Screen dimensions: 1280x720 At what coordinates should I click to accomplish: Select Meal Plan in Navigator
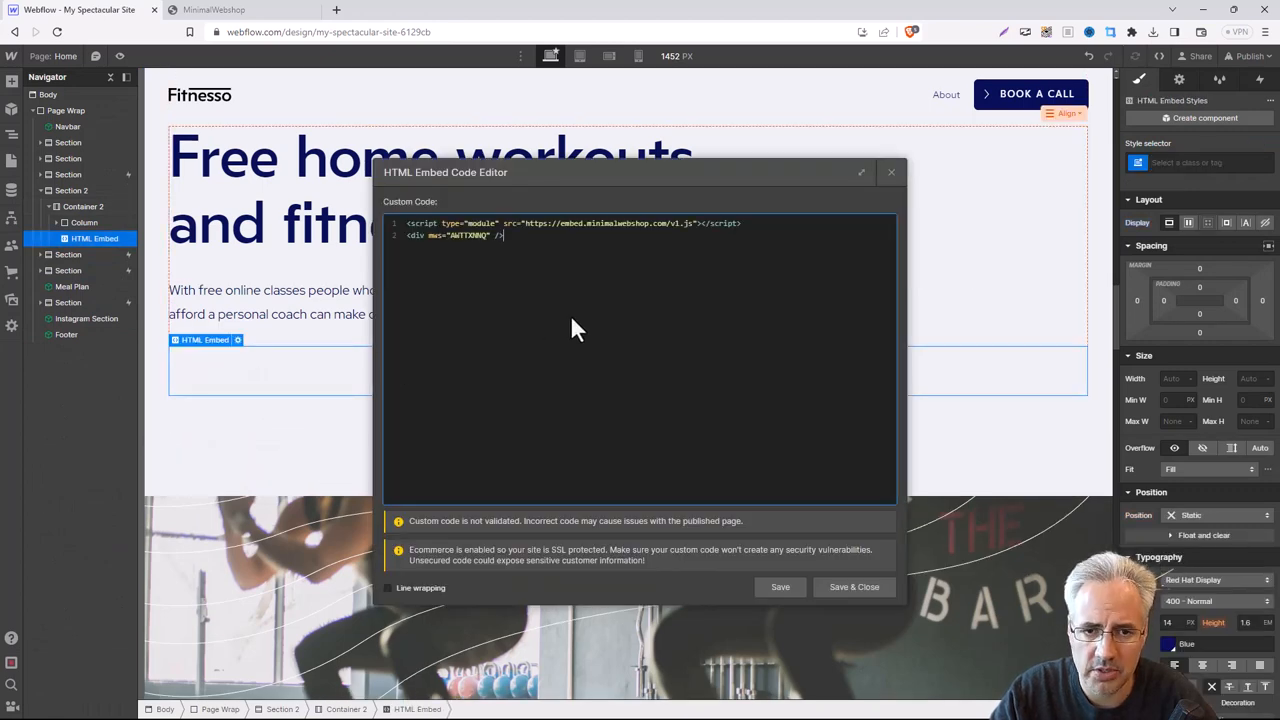point(72,287)
